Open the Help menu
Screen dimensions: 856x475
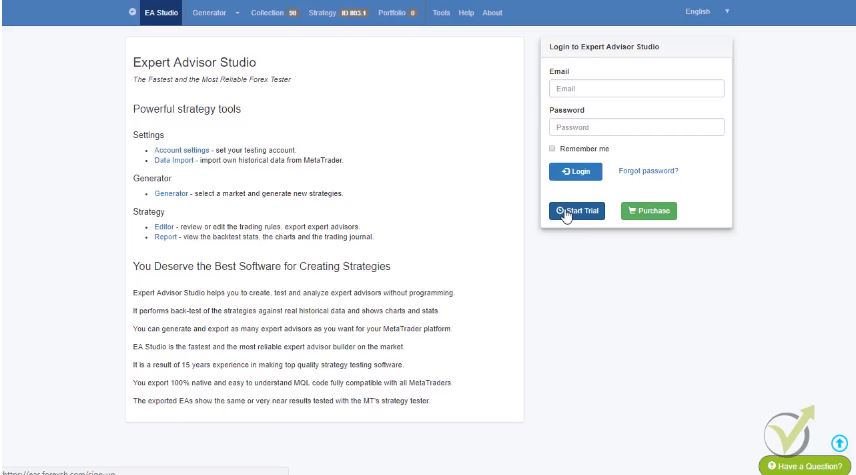(x=466, y=13)
